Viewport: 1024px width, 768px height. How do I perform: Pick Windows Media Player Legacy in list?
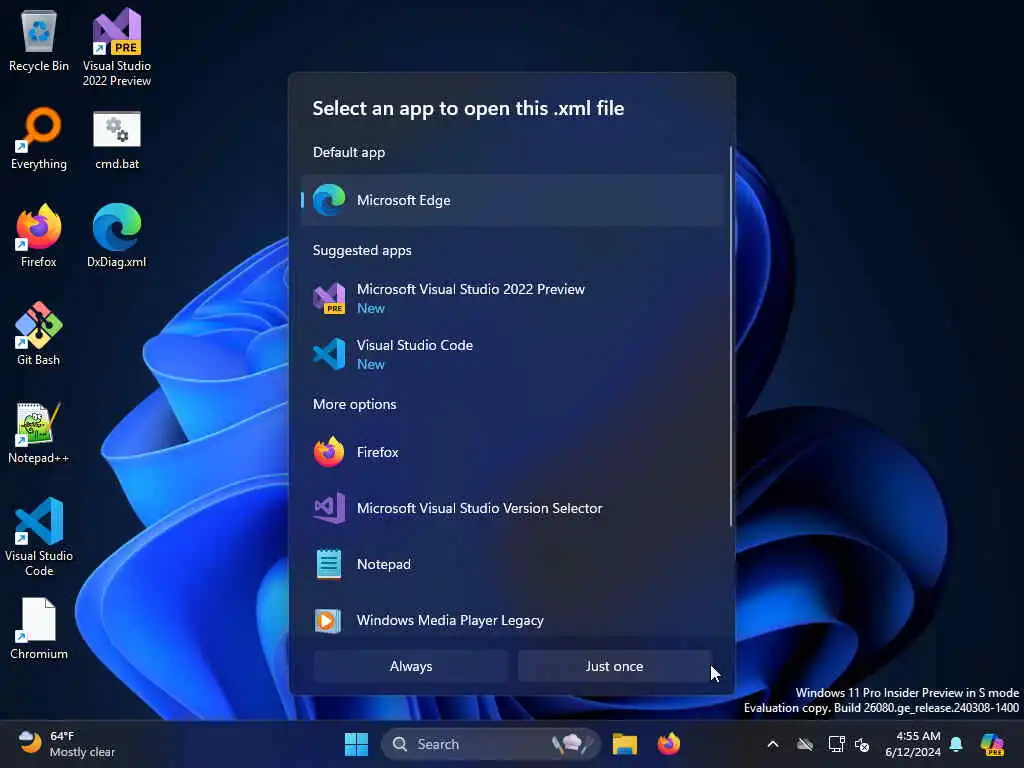click(x=512, y=620)
